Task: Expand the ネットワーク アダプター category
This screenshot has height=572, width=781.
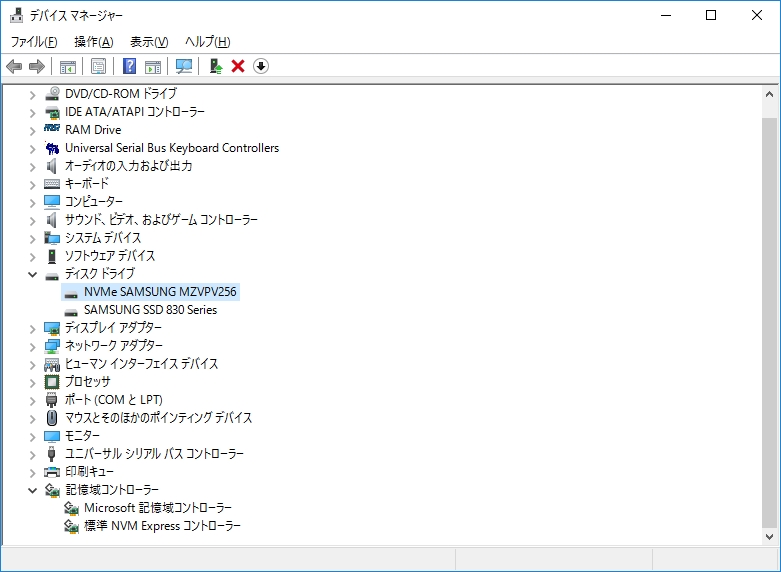Action: (x=33, y=346)
